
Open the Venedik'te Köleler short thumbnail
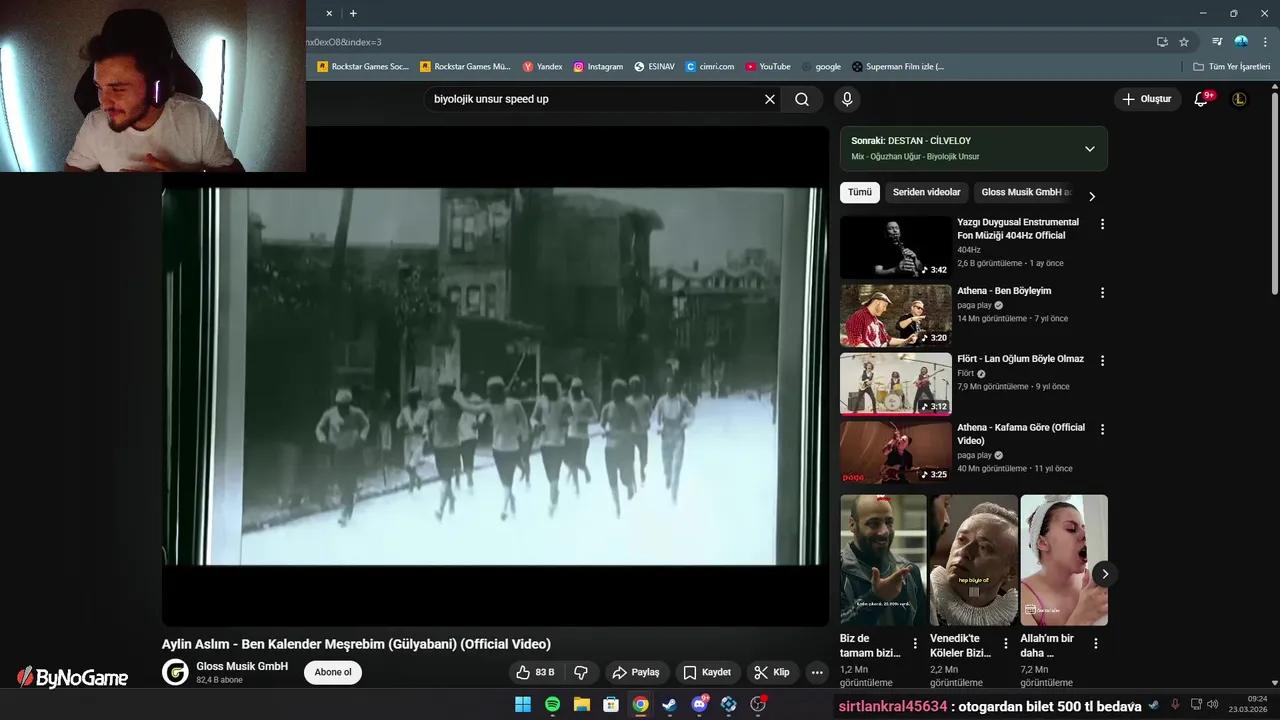click(x=974, y=560)
